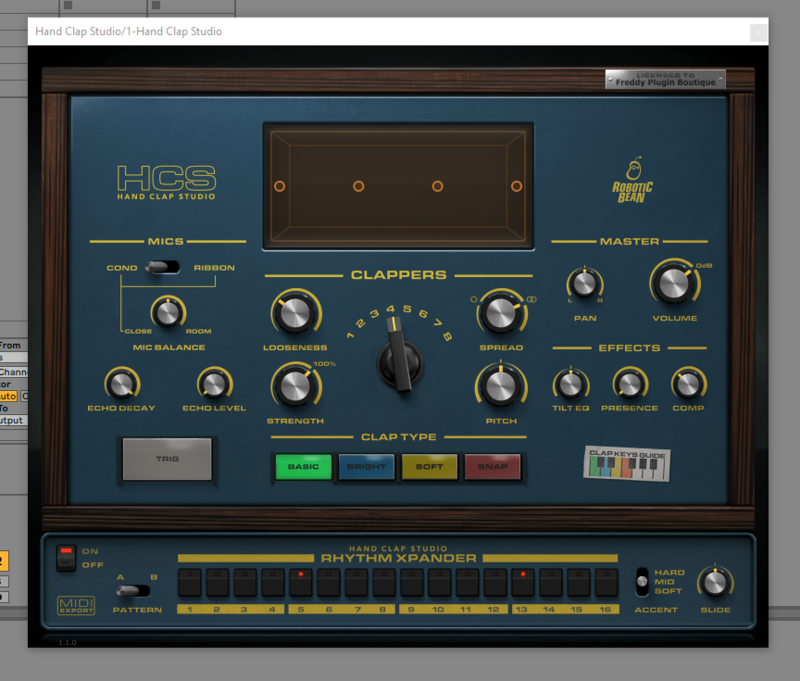Click the leftmost clapper position circle in display
The image size is (800, 681).
pyautogui.click(x=280, y=186)
